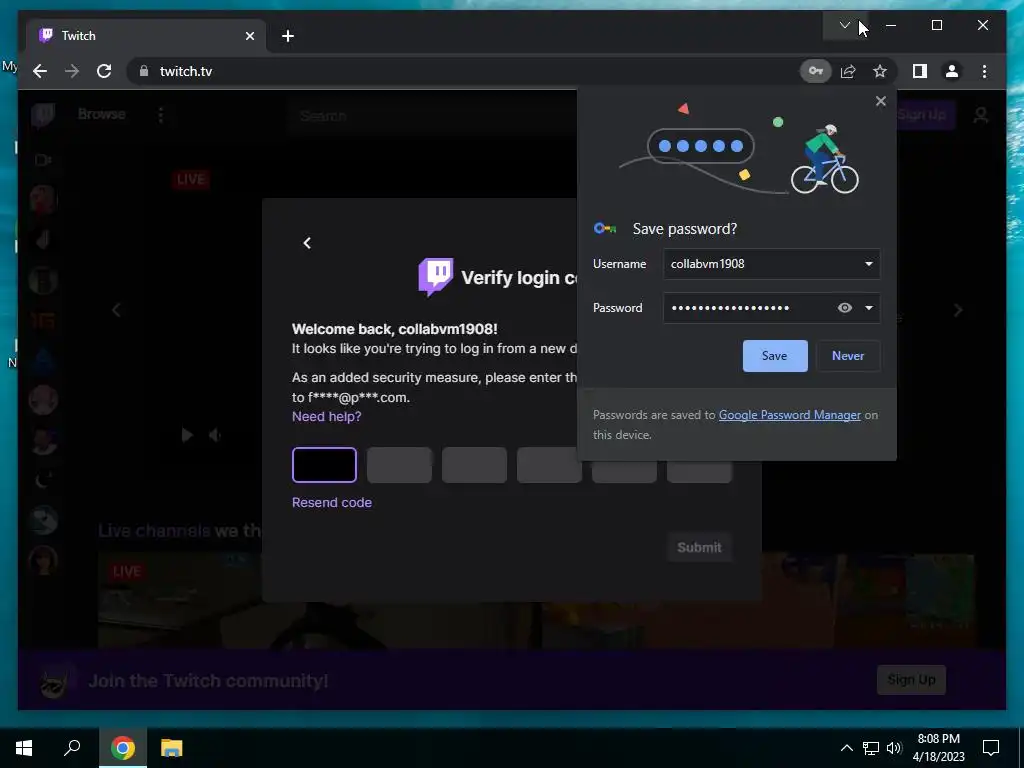Click Sign Up in the bottom banner
1024x768 pixels.
[x=911, y=680]
